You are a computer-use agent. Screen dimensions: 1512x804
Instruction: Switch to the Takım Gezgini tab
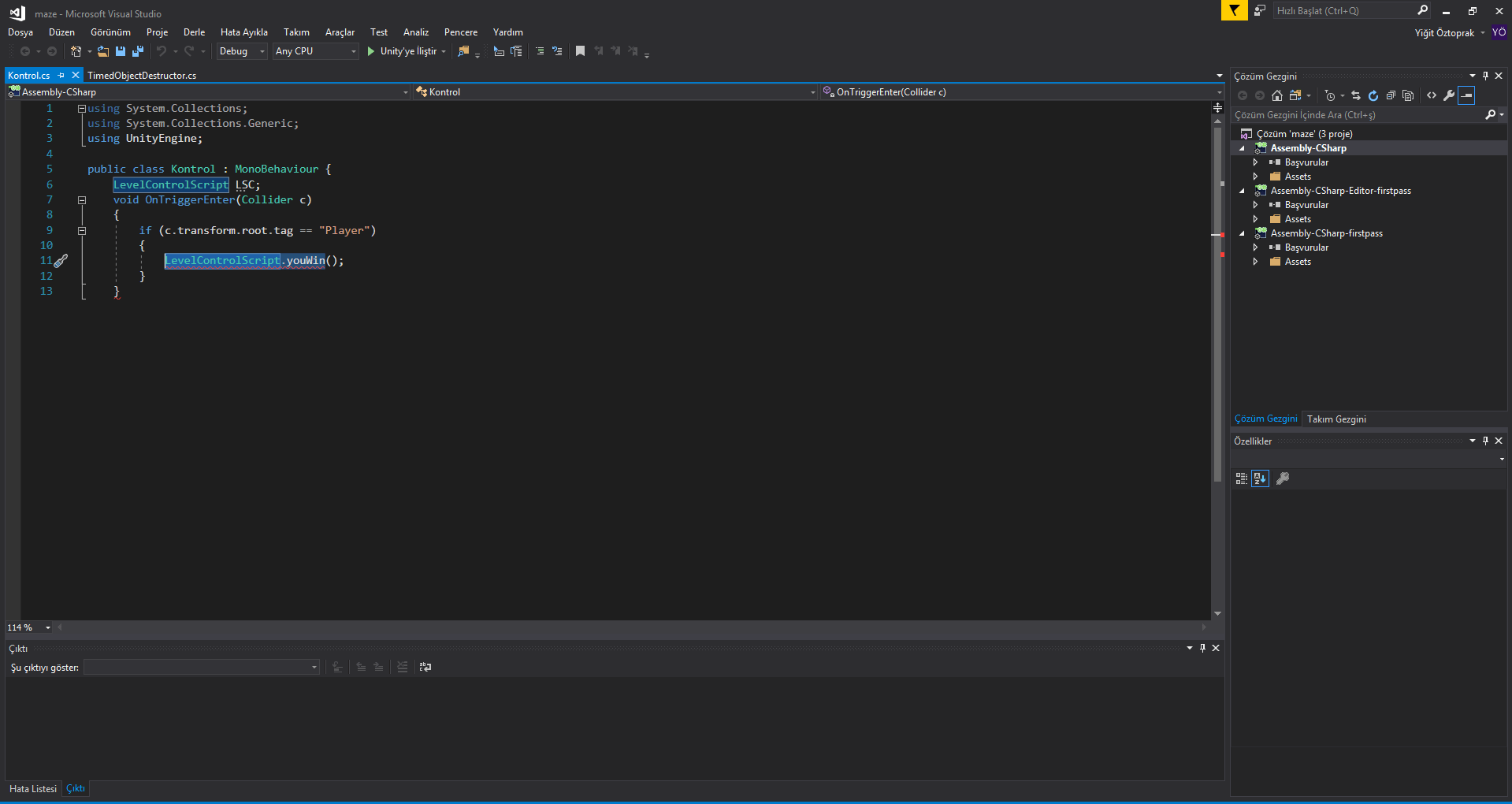1336,419
